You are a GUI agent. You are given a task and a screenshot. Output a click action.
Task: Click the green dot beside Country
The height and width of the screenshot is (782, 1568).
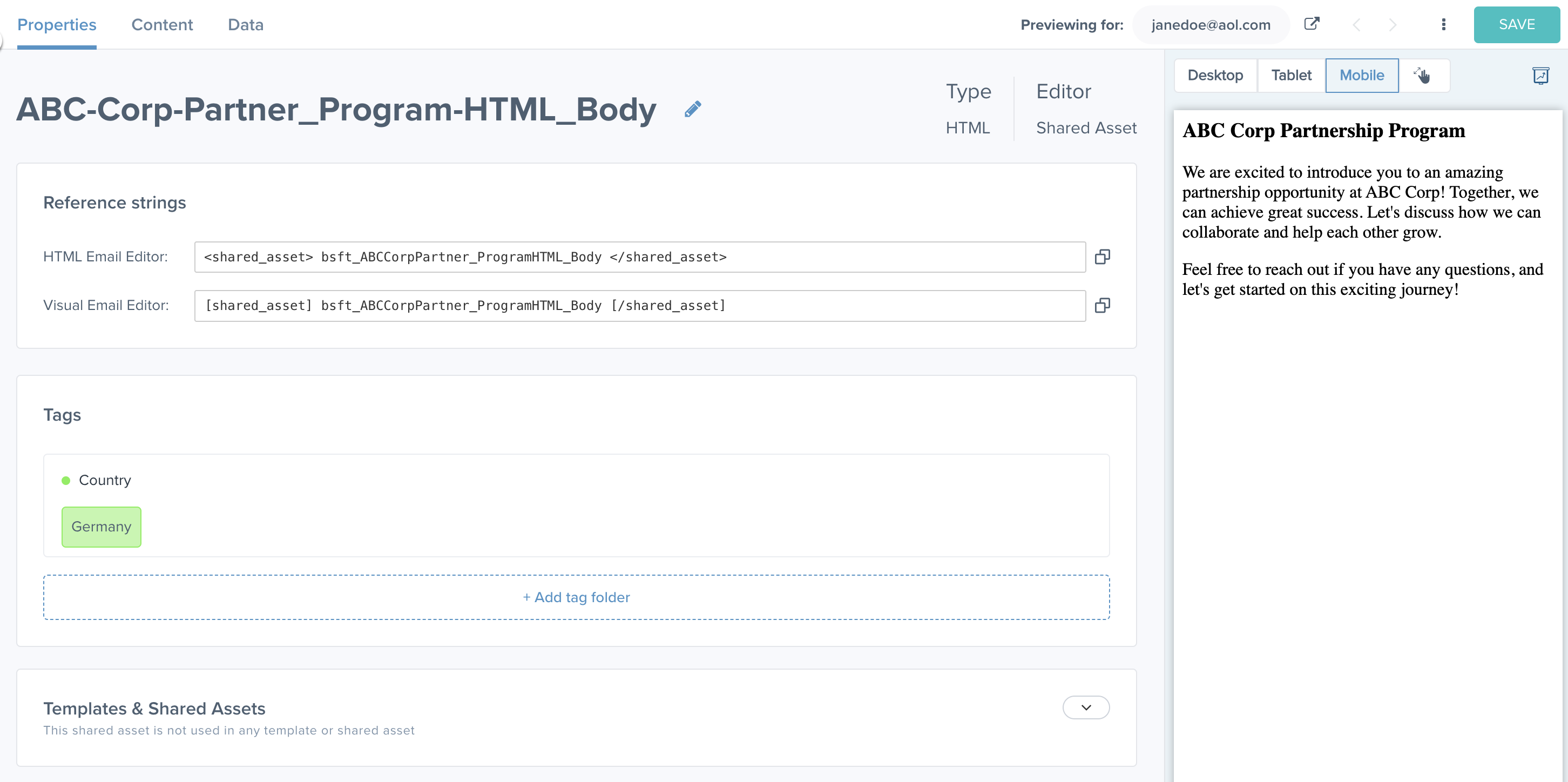click(x=66, y=480)
